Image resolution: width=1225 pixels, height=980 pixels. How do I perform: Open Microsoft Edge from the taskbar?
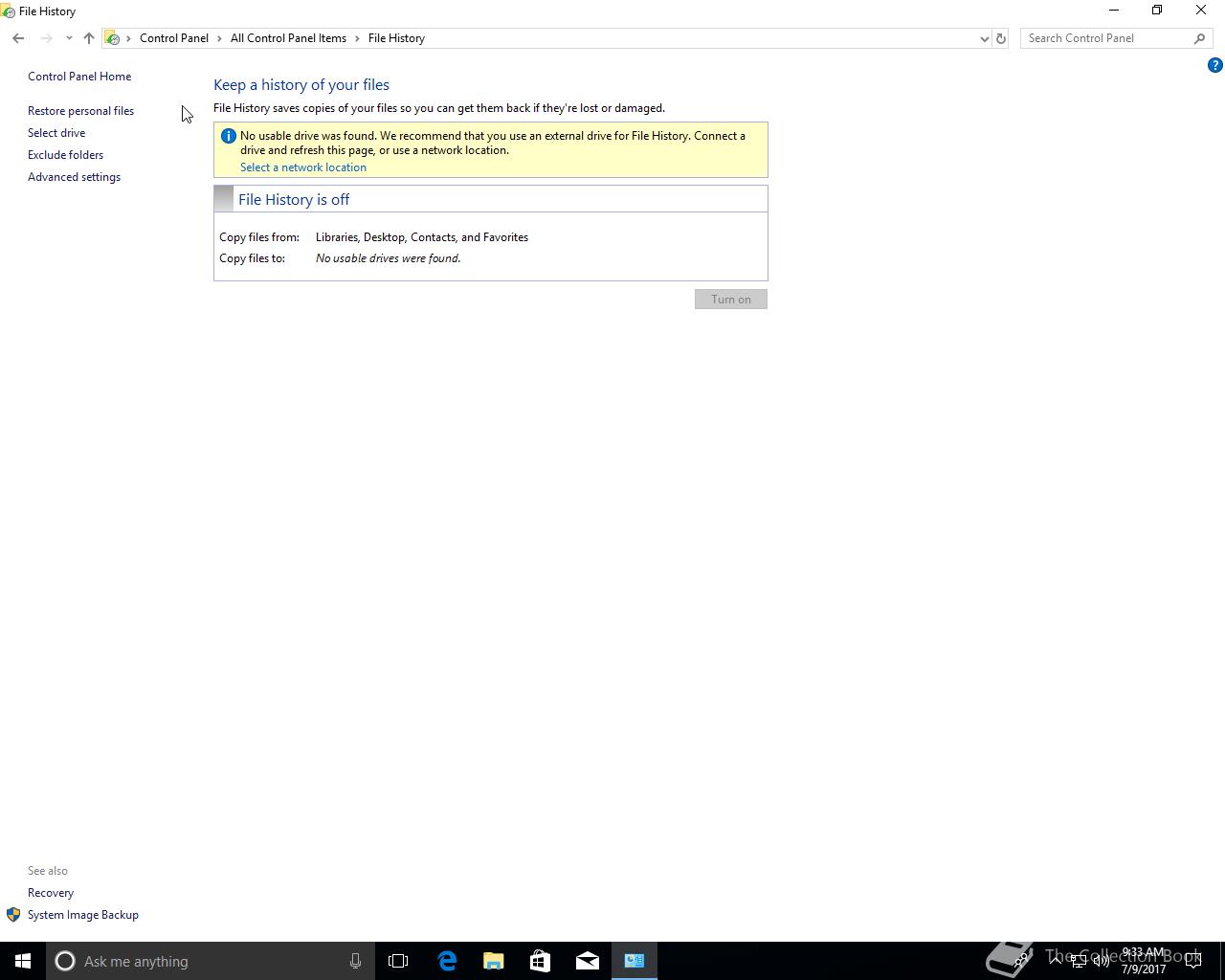447,961
